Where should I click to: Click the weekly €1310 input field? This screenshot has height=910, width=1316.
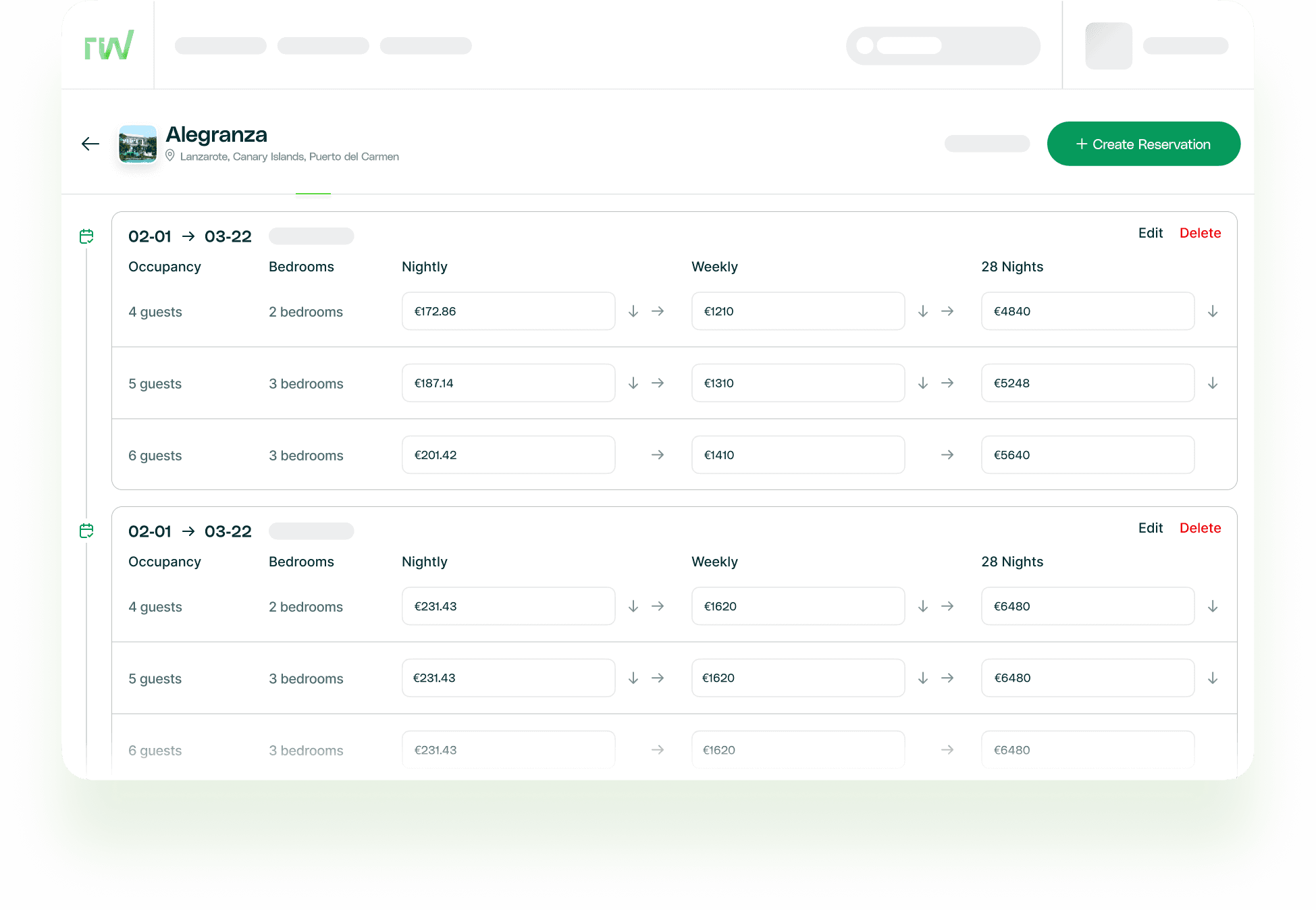(798, 383)
